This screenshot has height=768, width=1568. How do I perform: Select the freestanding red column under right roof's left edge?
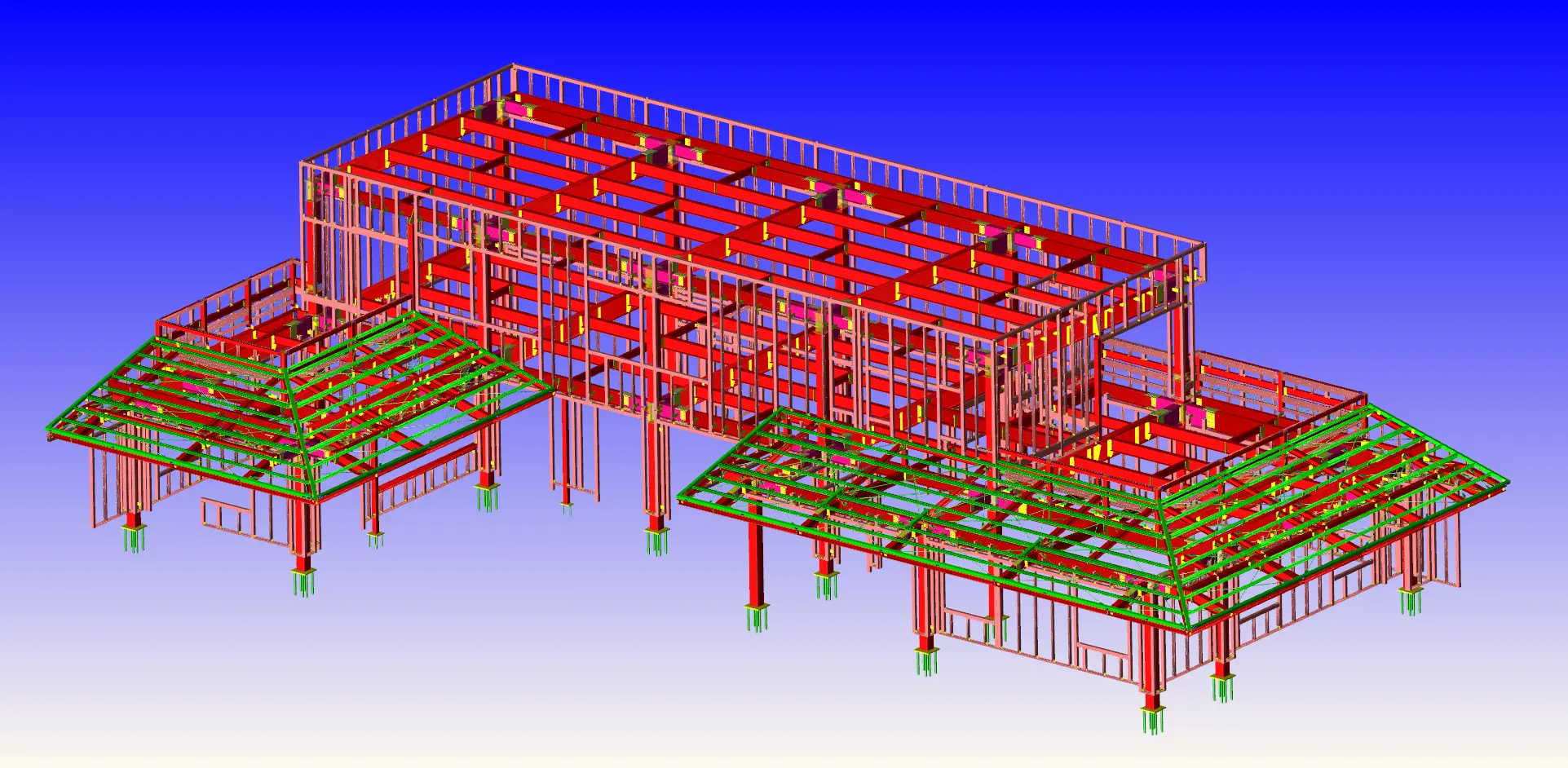[x=756, y=563]
